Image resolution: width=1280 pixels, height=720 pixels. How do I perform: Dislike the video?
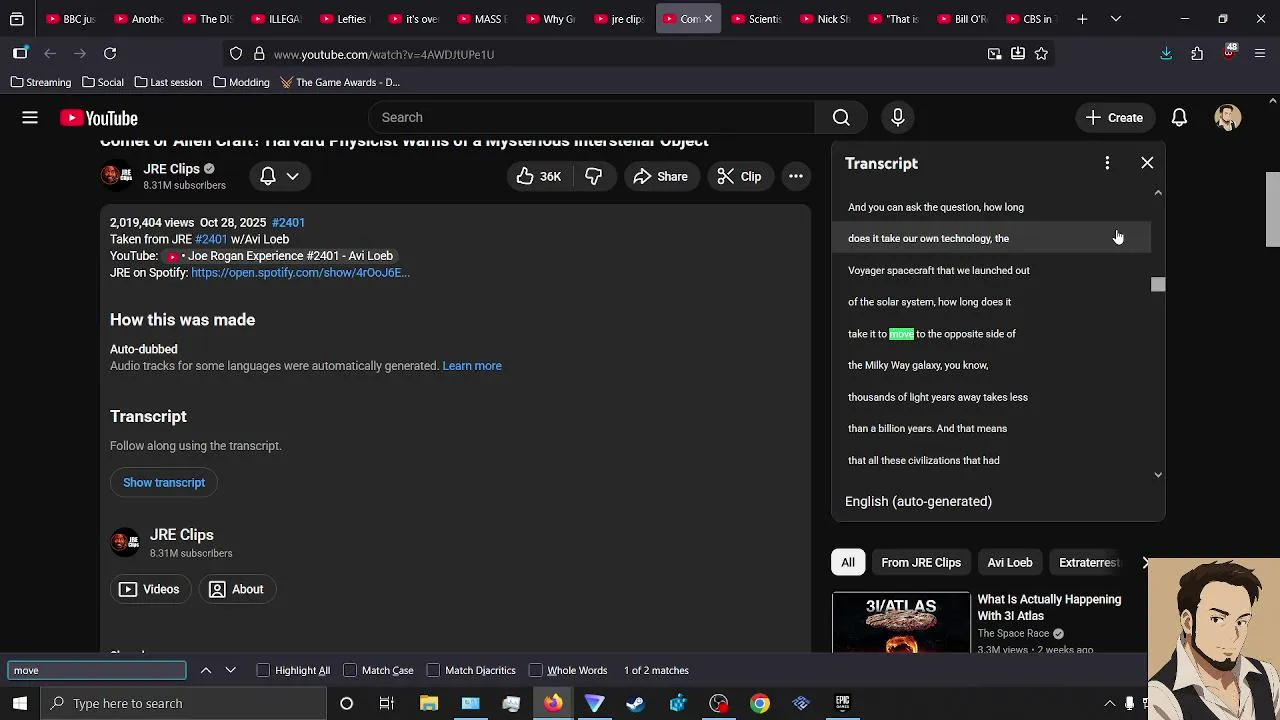(x=594, y=176)
